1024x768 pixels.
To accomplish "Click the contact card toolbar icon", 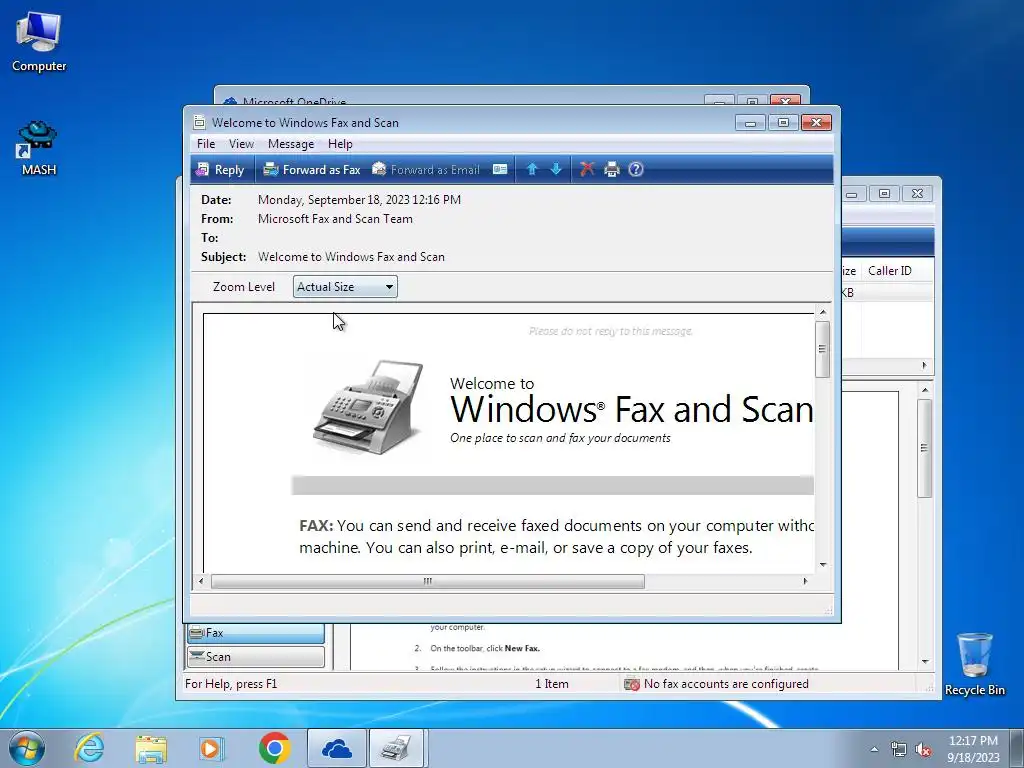I will pyautogui.click(x=500, y=170).
